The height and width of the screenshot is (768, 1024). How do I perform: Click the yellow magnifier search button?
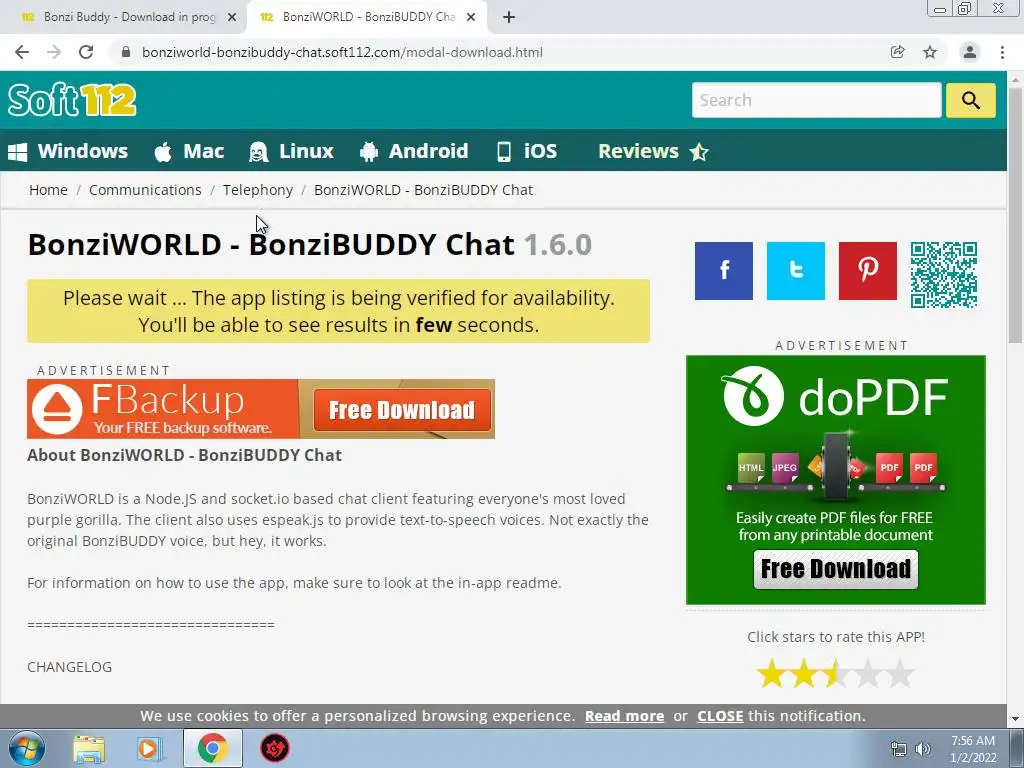click(x=970, y=100)
